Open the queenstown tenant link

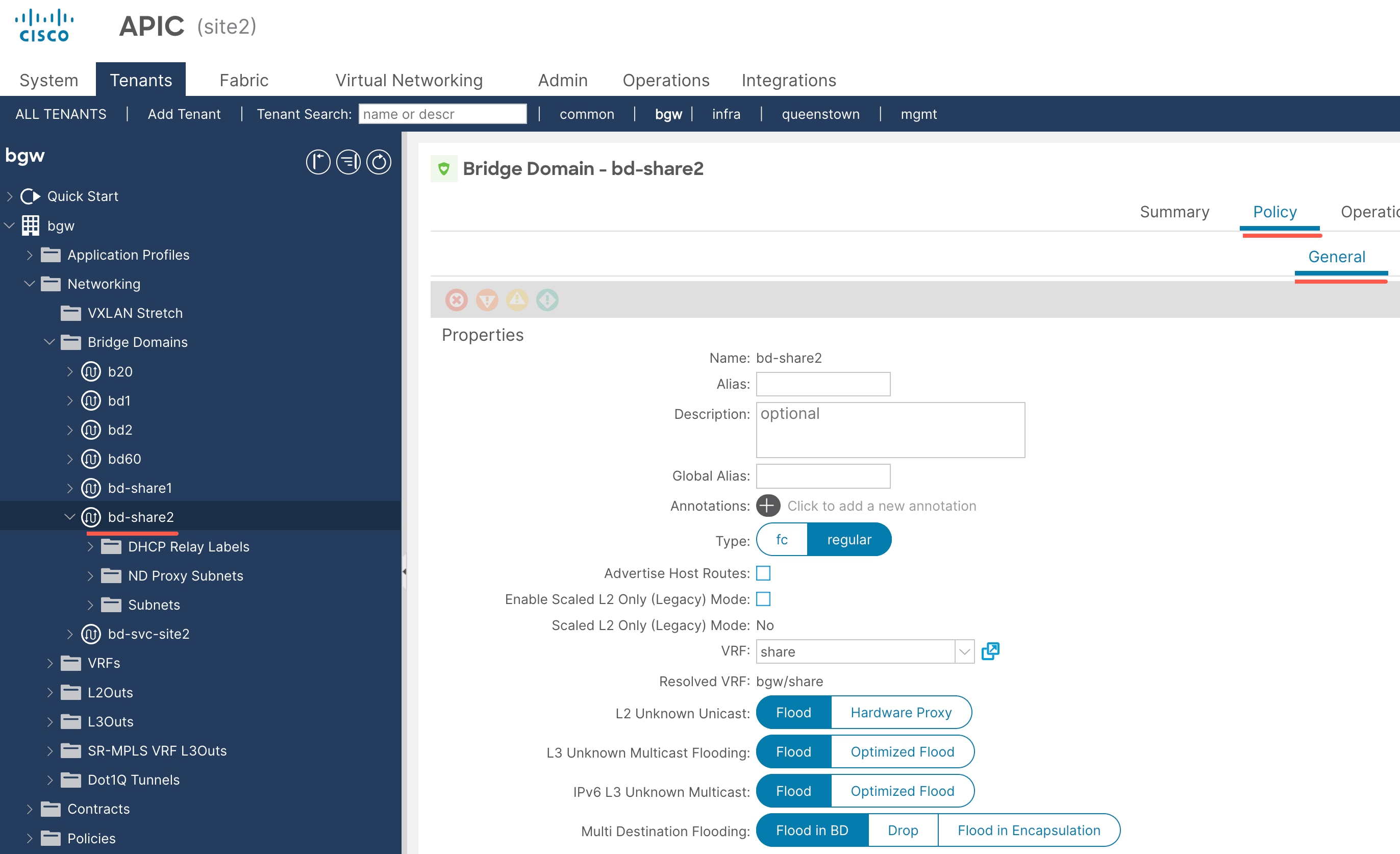(x=820, y=114)
